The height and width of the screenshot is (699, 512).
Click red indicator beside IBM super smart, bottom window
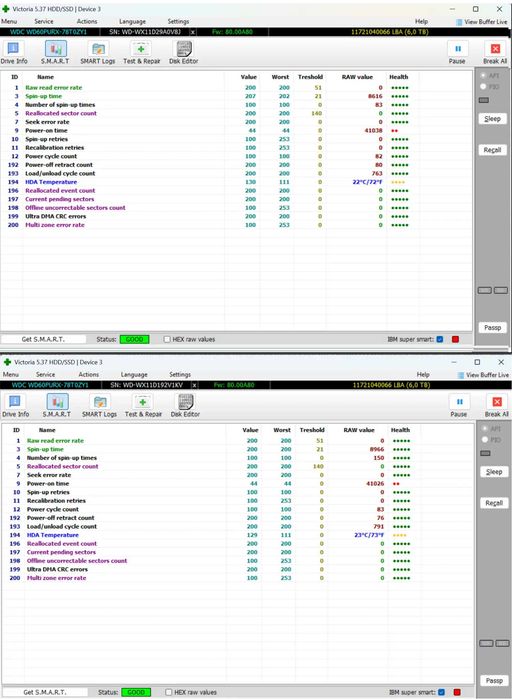click(x=457, y=692)
